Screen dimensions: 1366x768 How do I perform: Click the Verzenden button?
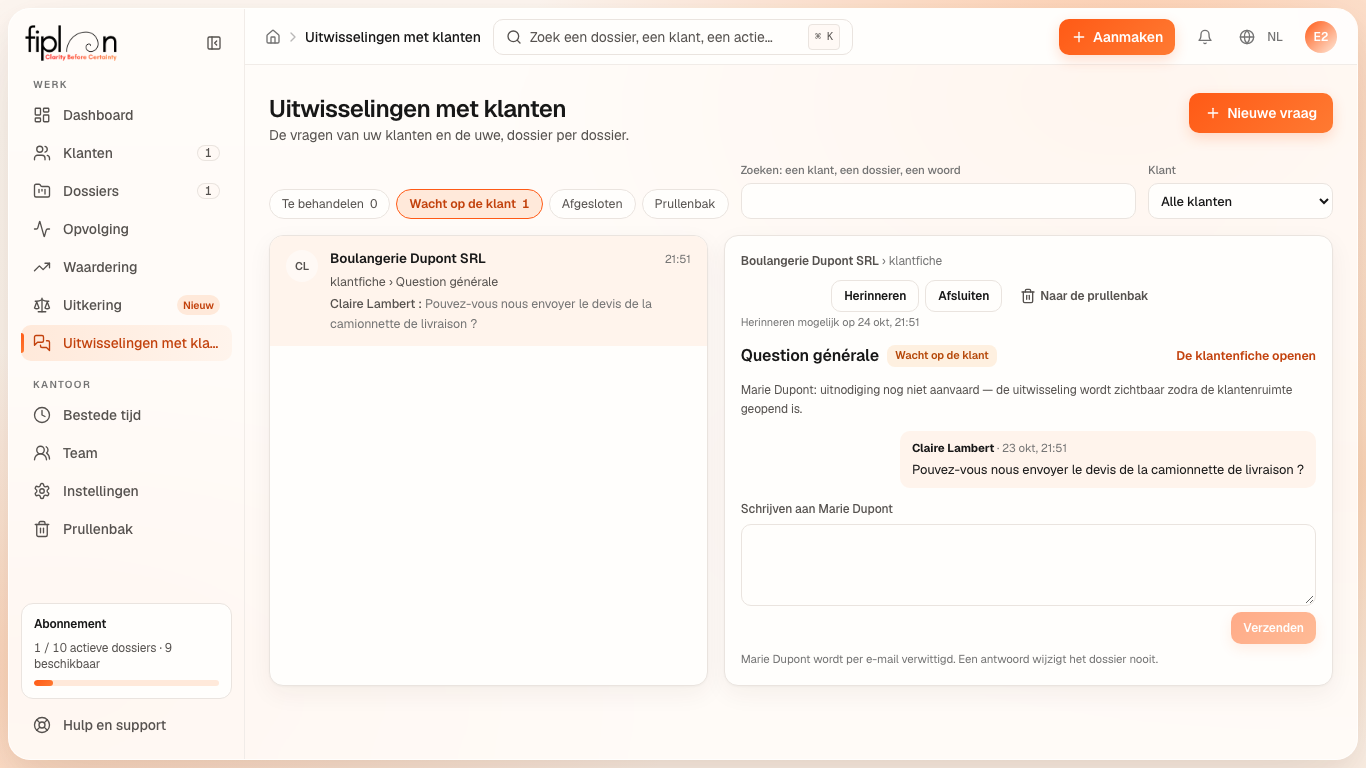pyautogui.click(x=1273, y=628)
